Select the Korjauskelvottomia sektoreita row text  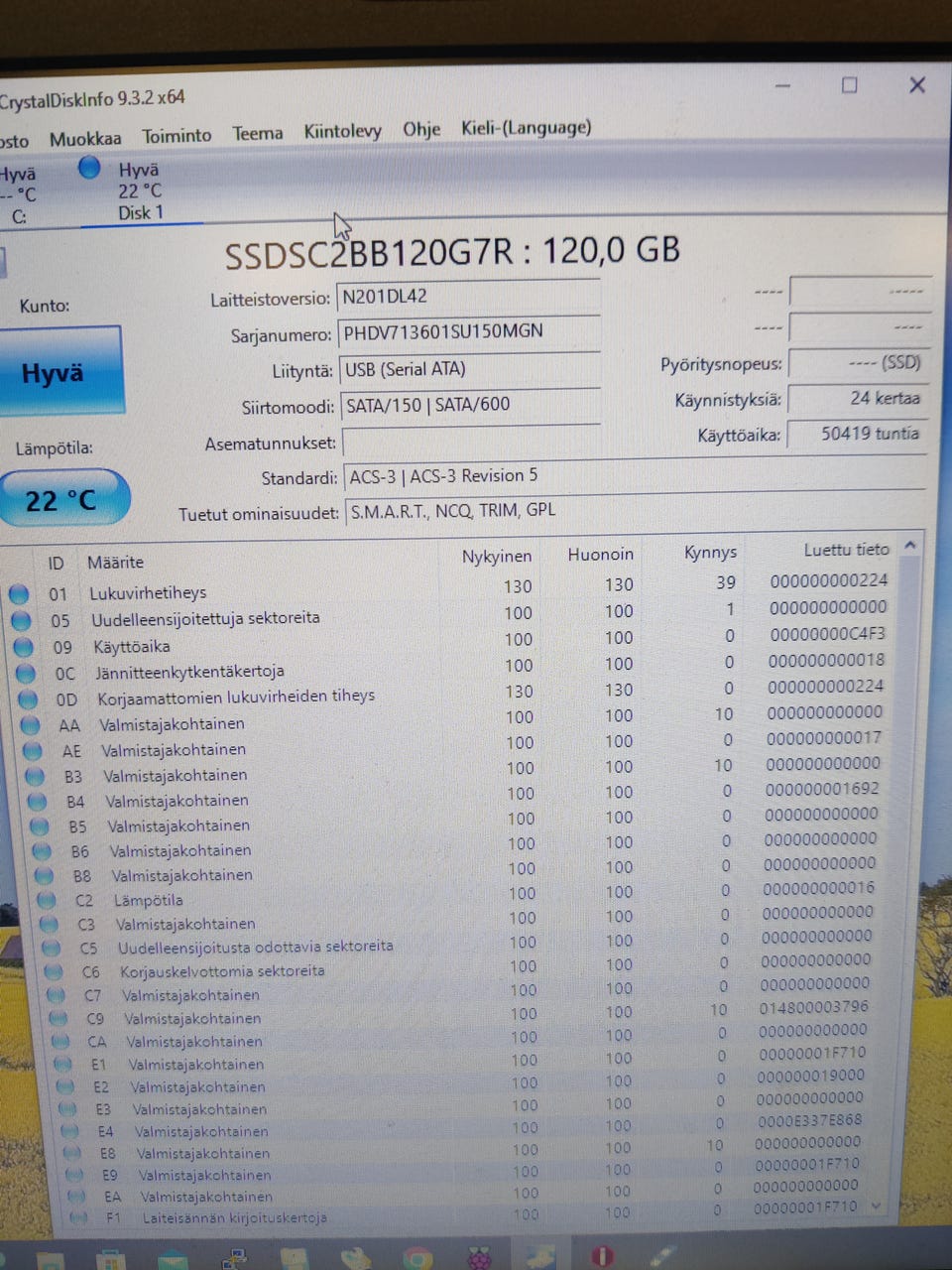(x=222, y=970)
